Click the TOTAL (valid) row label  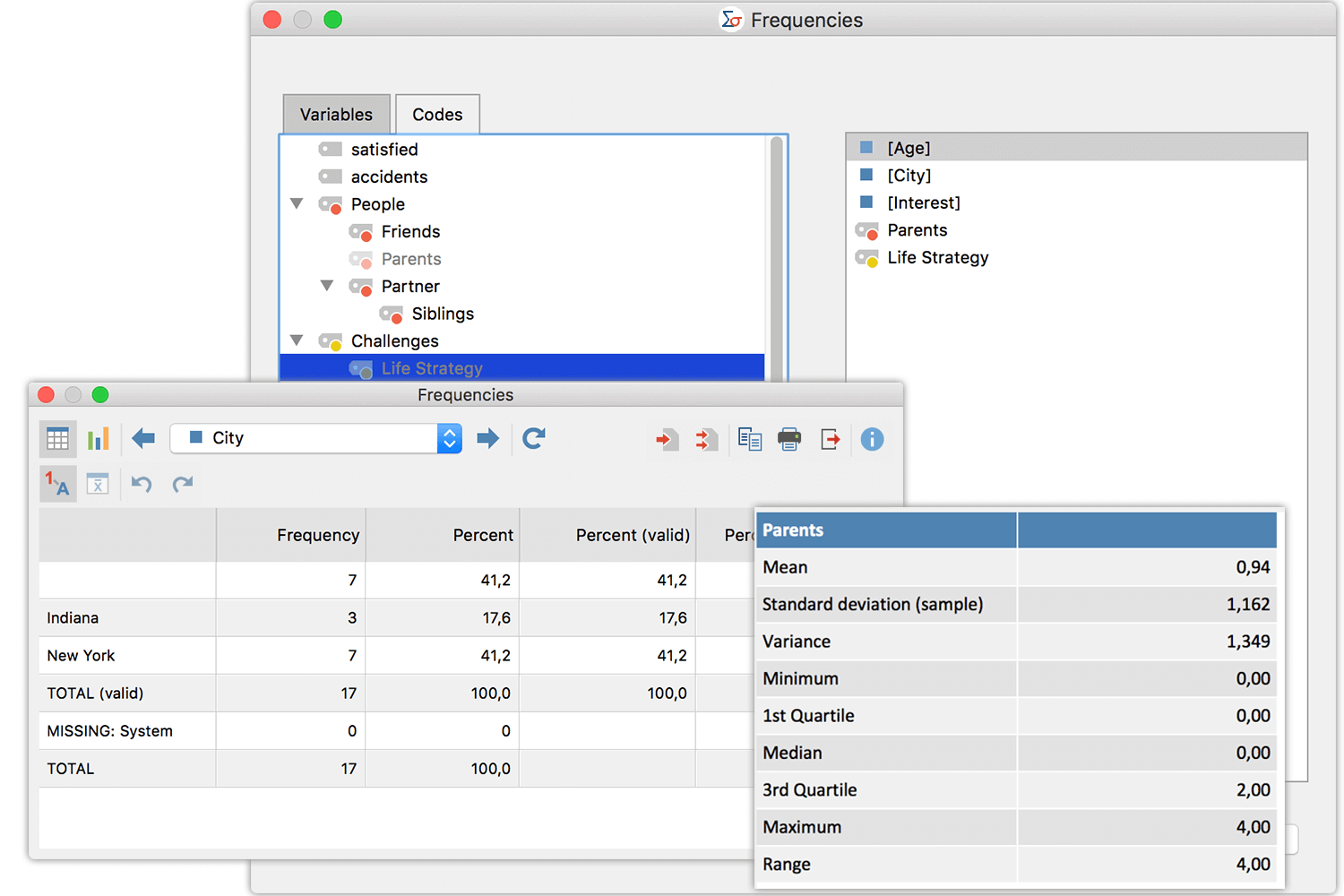(x=95, y=694)
